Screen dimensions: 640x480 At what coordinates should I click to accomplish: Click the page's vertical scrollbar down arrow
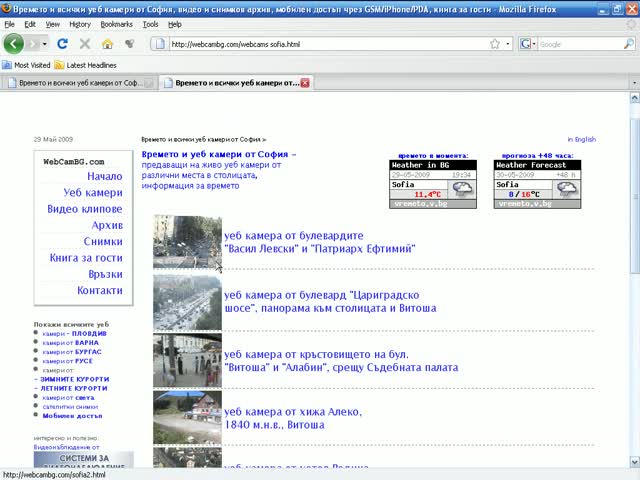(x=635, y=462)
